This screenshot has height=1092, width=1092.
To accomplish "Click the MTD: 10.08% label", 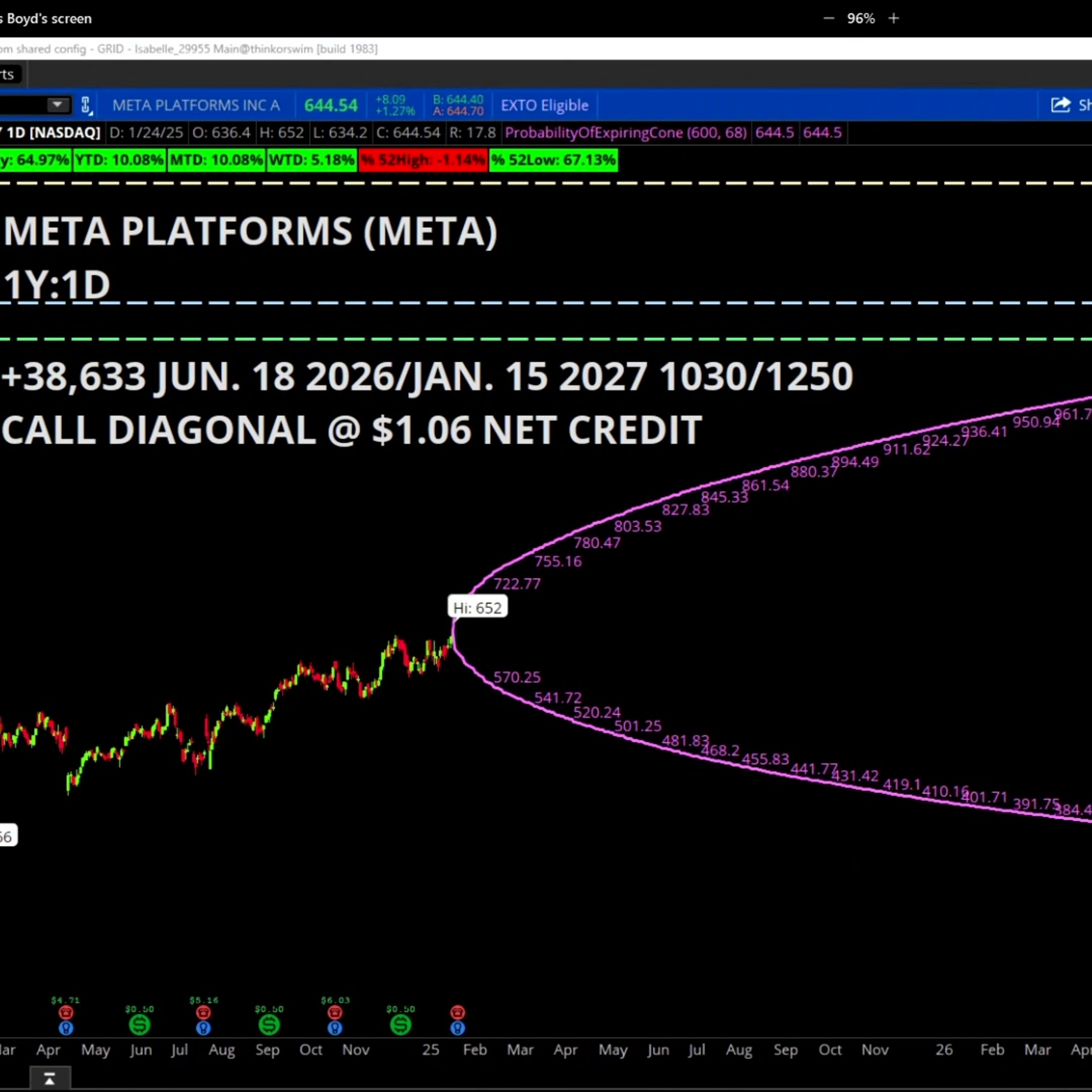I will click(x=217, y=160).
